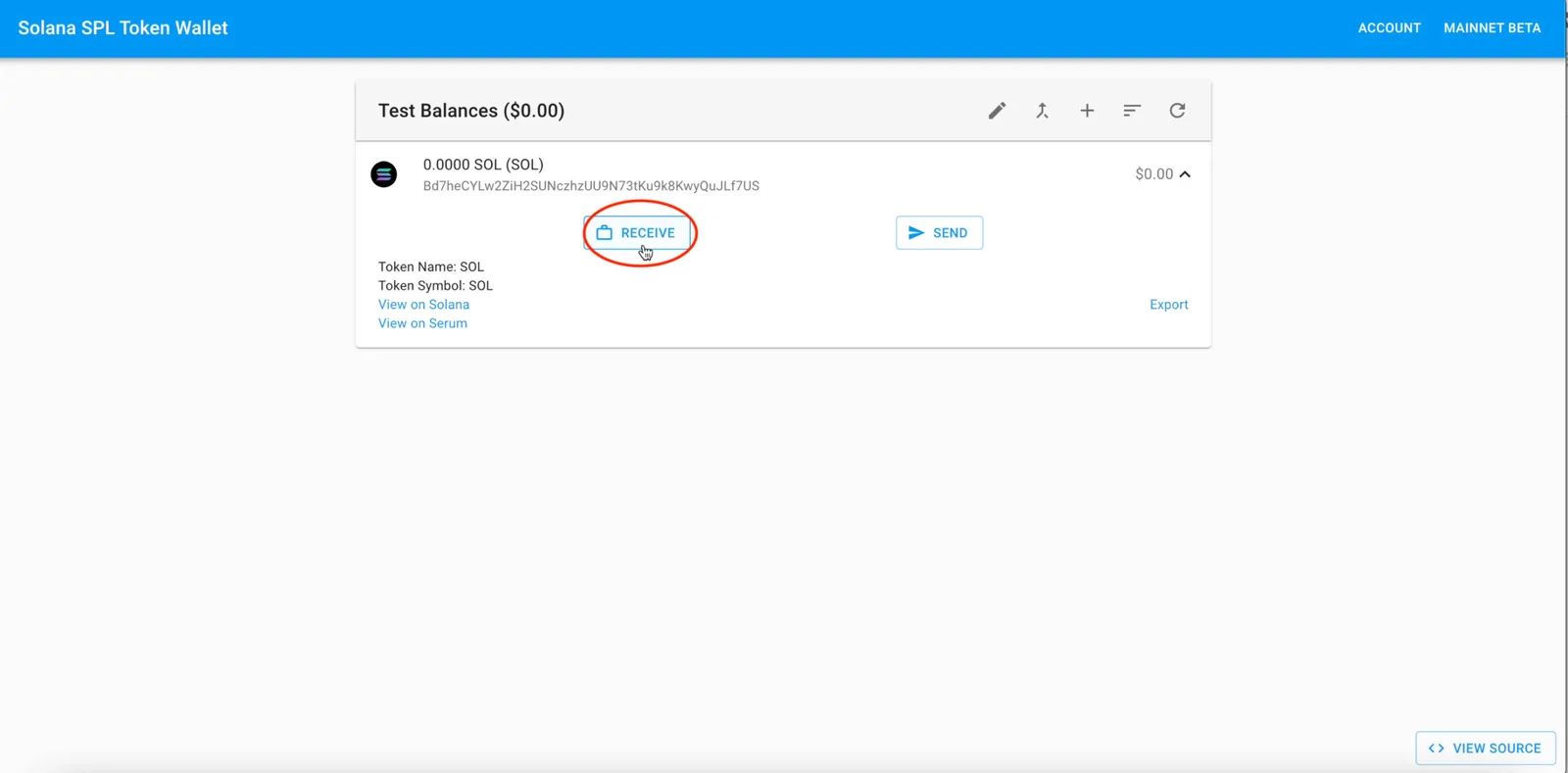
Task: Click the sort tokens icon
Action: [1132, 111]
